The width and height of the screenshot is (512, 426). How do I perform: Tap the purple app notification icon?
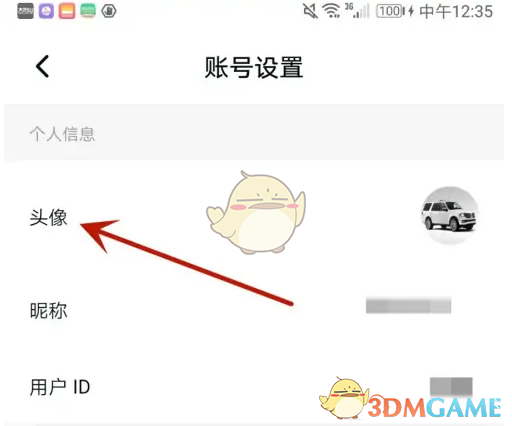tap(46, 11)
